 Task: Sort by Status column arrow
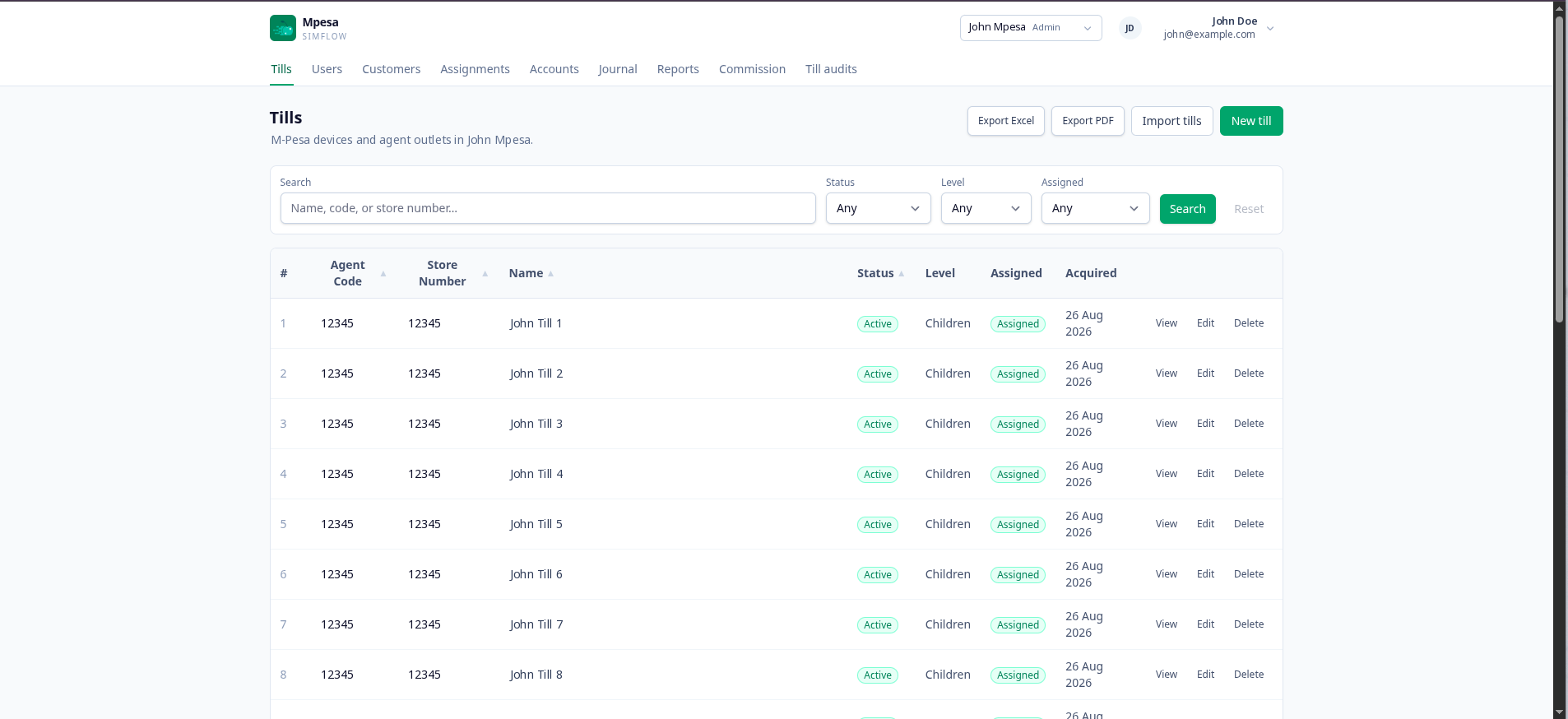902,274
